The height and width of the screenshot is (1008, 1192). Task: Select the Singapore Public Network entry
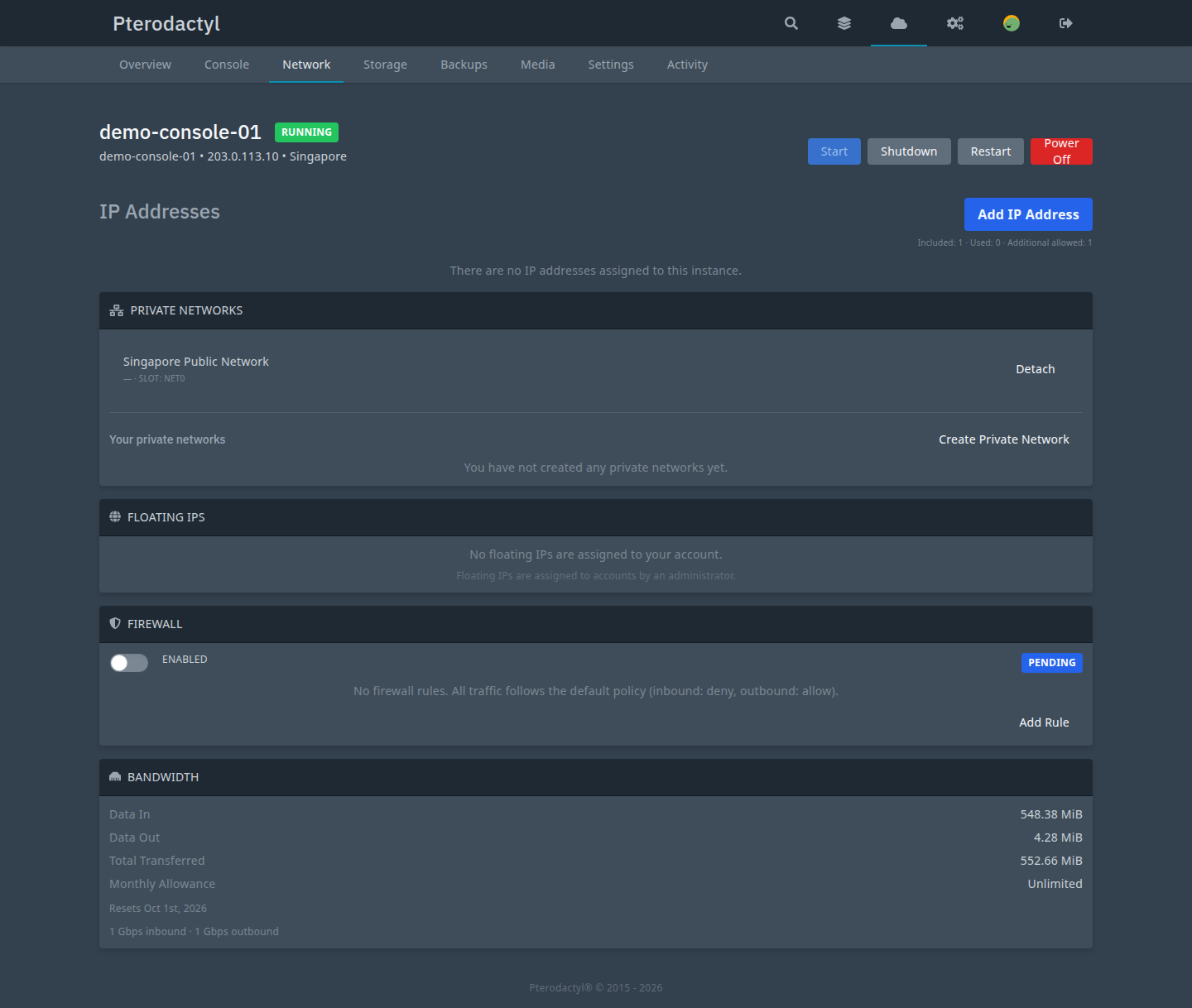coord(196,362)
